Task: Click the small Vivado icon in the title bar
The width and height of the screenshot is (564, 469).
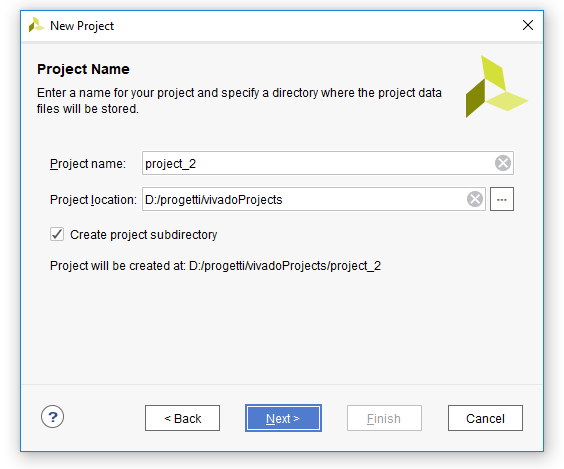Action: click(x=36, y=25)
